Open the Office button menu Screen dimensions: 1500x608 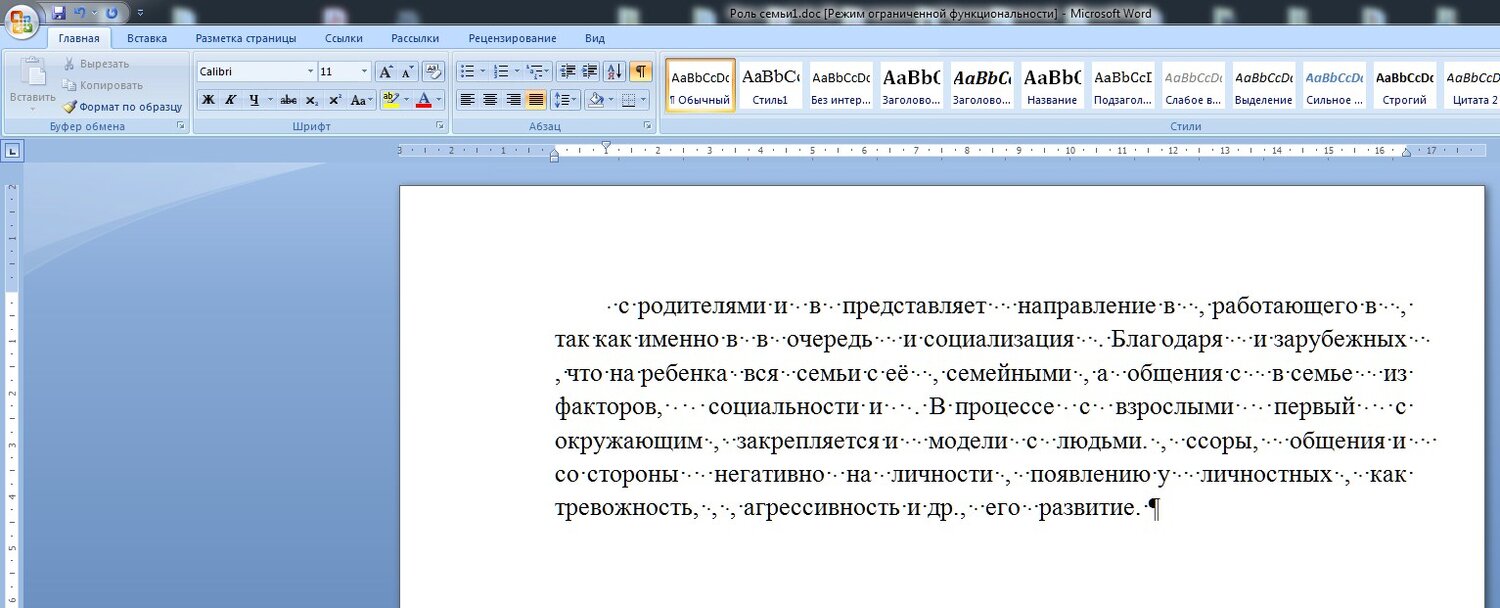tap(22, 22)
